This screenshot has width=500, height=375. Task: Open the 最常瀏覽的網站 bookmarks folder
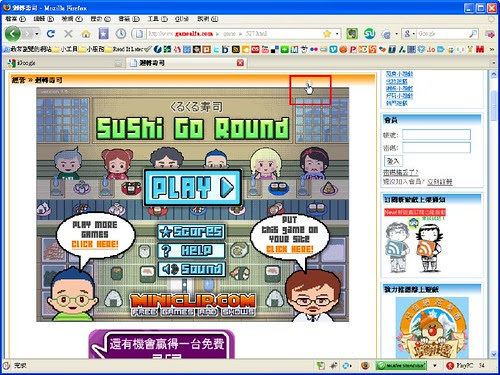[x=28, y=49]
